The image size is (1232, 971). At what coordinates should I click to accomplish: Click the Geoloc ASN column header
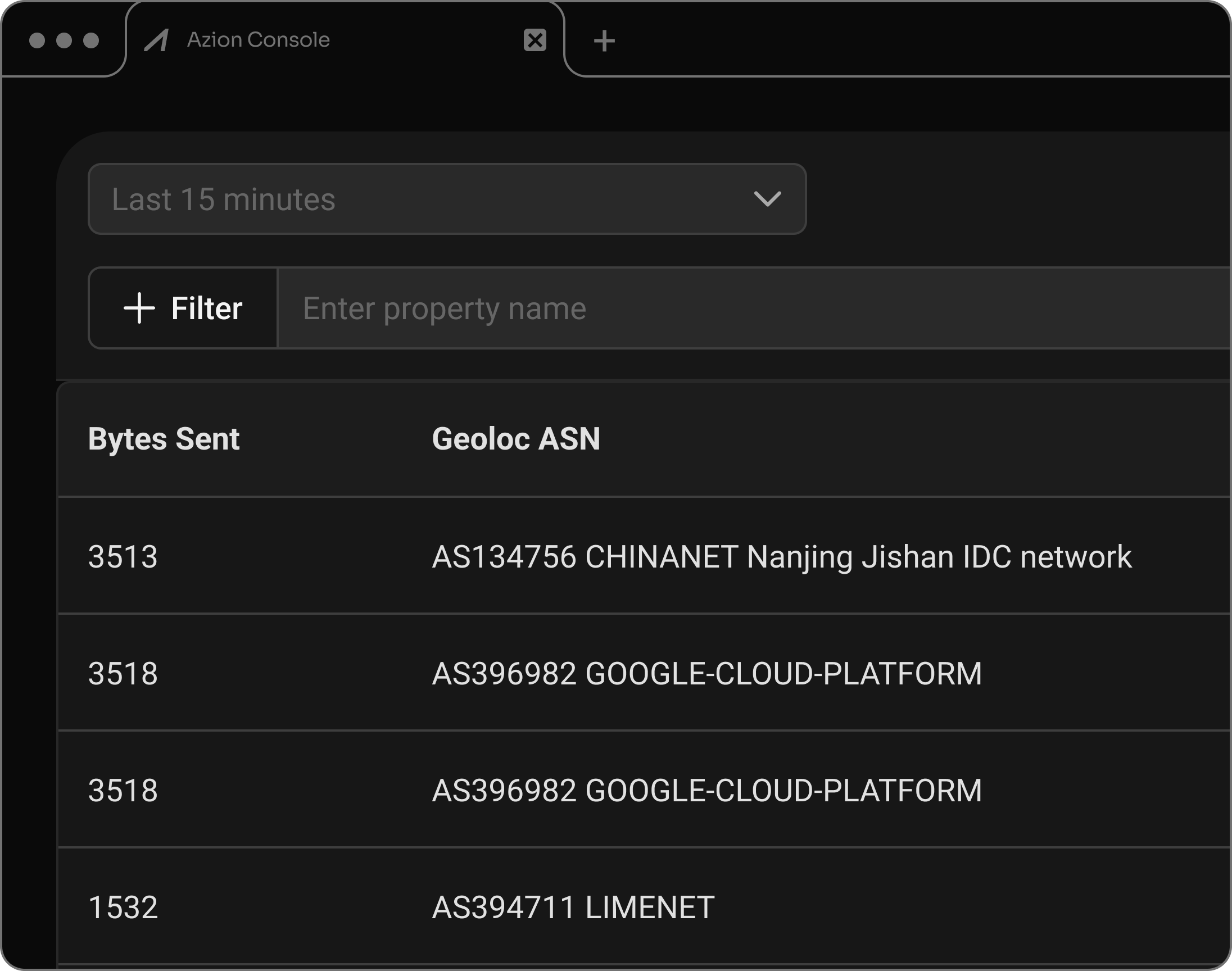(515, 439)
